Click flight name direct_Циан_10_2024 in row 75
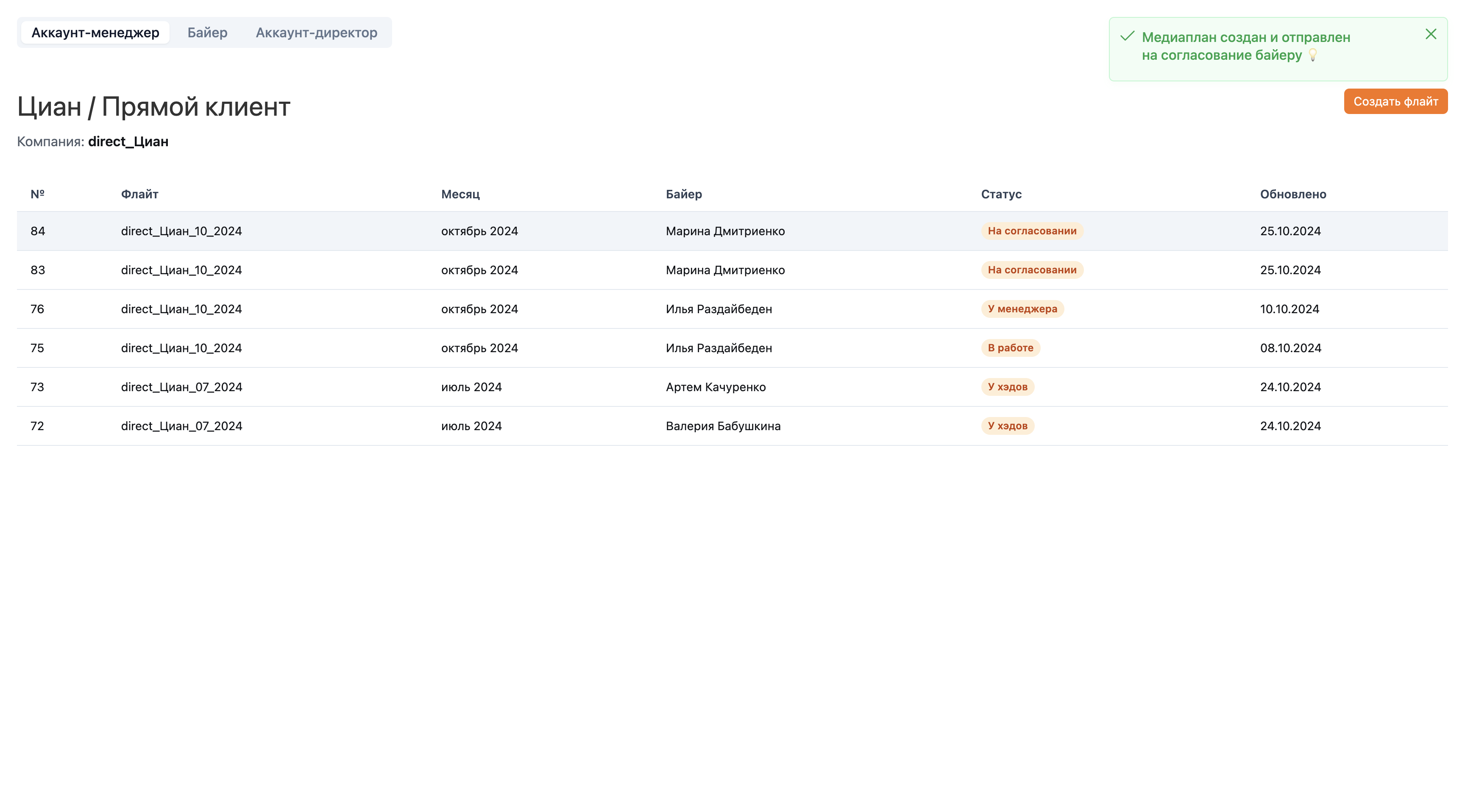The height and width of the screenshot is (812, 1465). [x=181, y=348]
